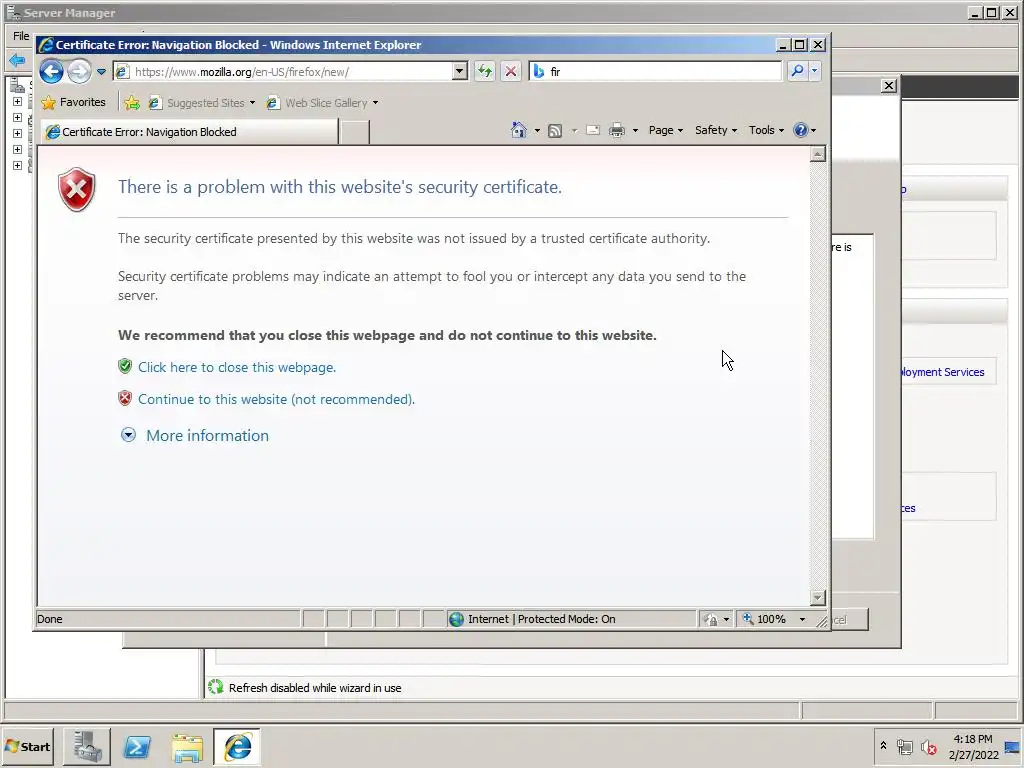Open the File menu in Server Manager

(21, 36)
